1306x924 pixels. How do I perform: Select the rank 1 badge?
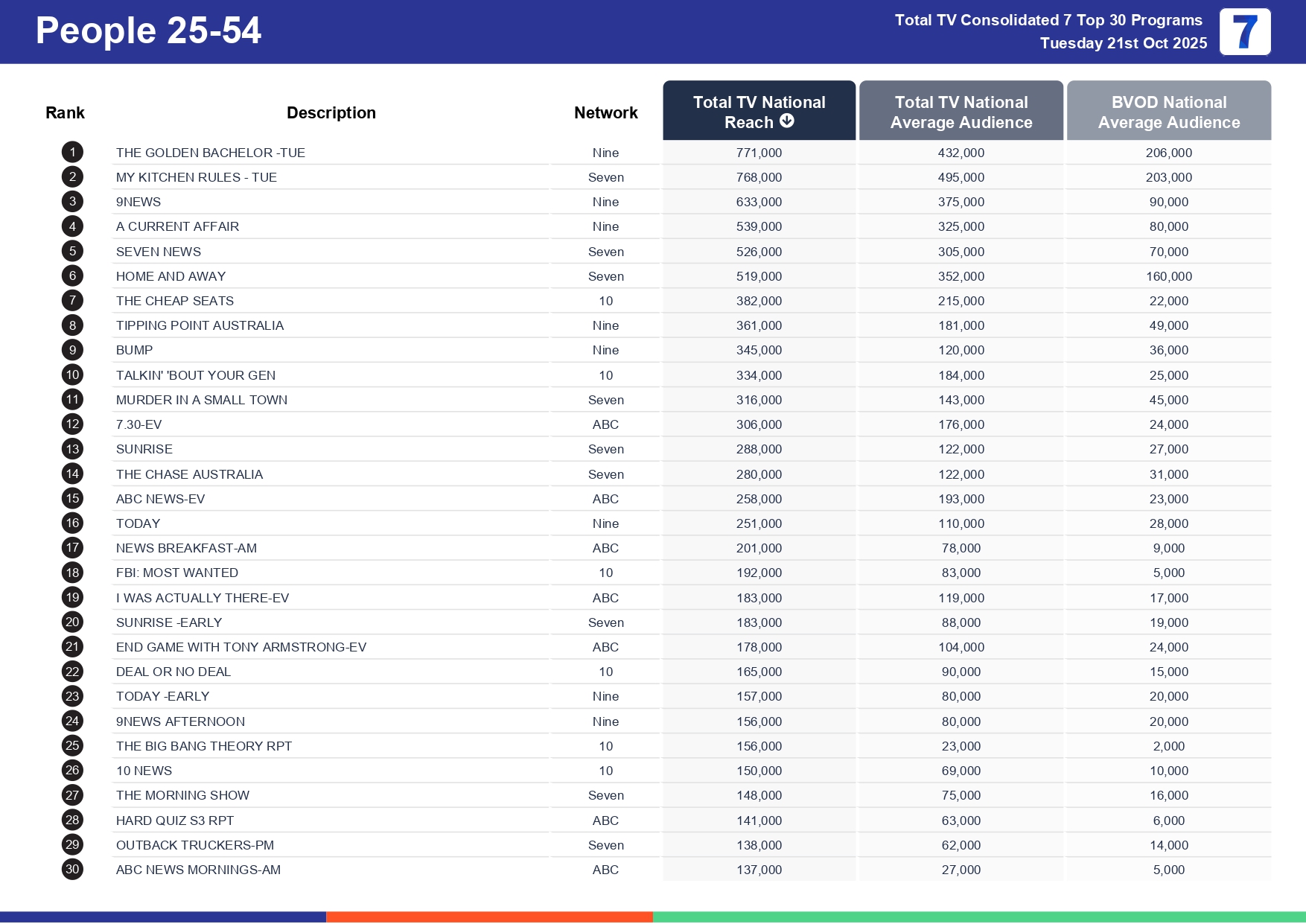point(71,152)
